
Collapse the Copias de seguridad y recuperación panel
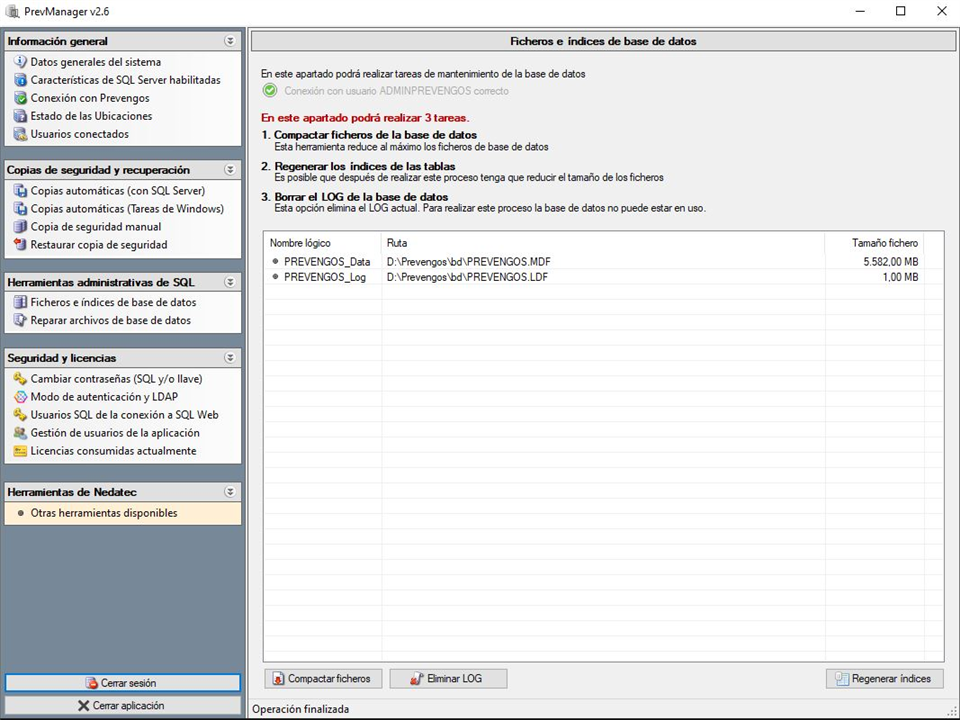(230, 170)
